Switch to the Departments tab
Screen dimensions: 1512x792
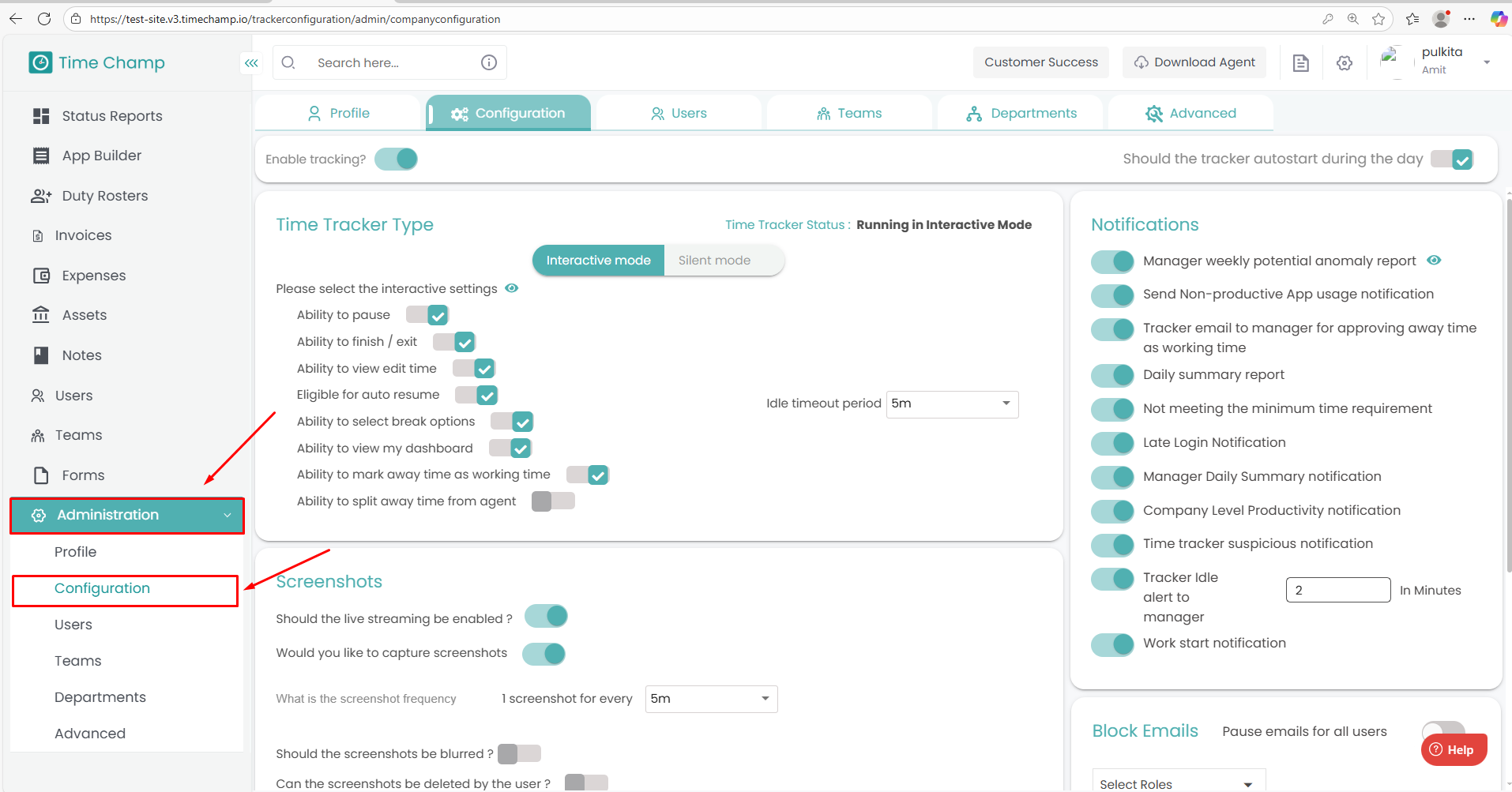coord(1021,113)
